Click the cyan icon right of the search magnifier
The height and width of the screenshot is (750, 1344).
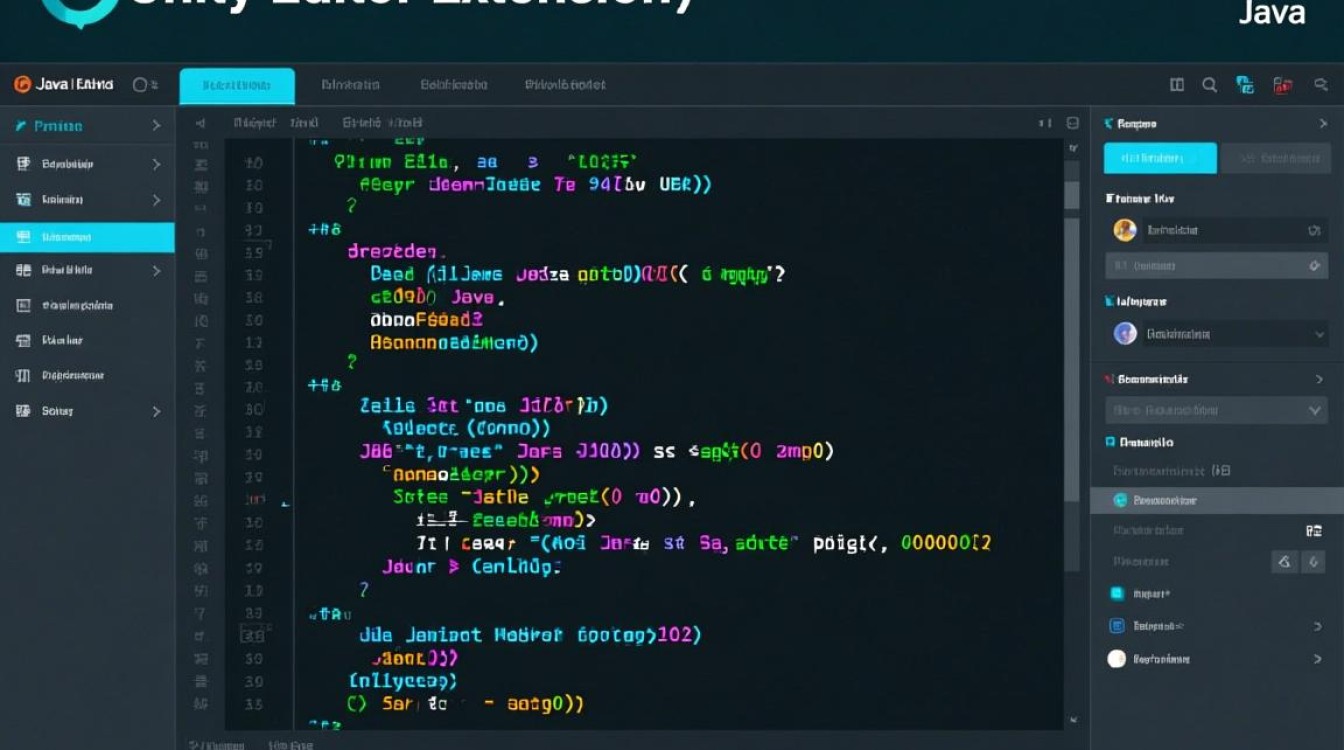pos(1245,86)
